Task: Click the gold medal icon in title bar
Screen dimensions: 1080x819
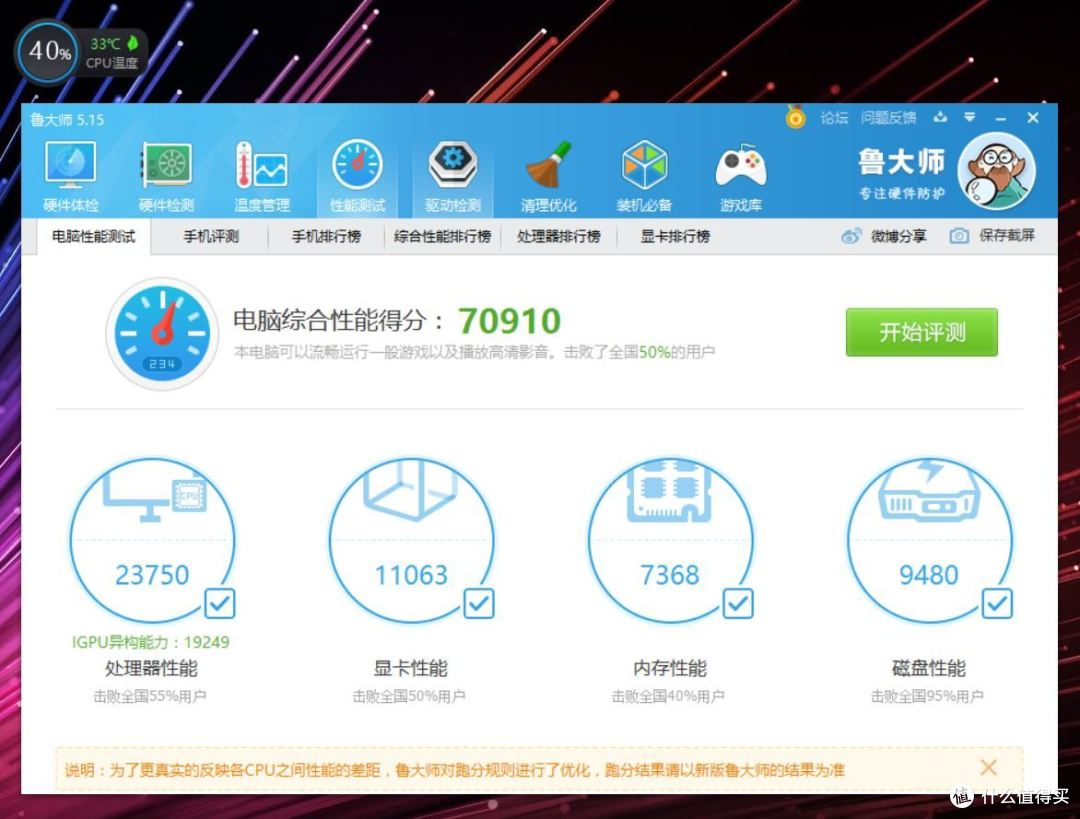Action: point(796,117)
